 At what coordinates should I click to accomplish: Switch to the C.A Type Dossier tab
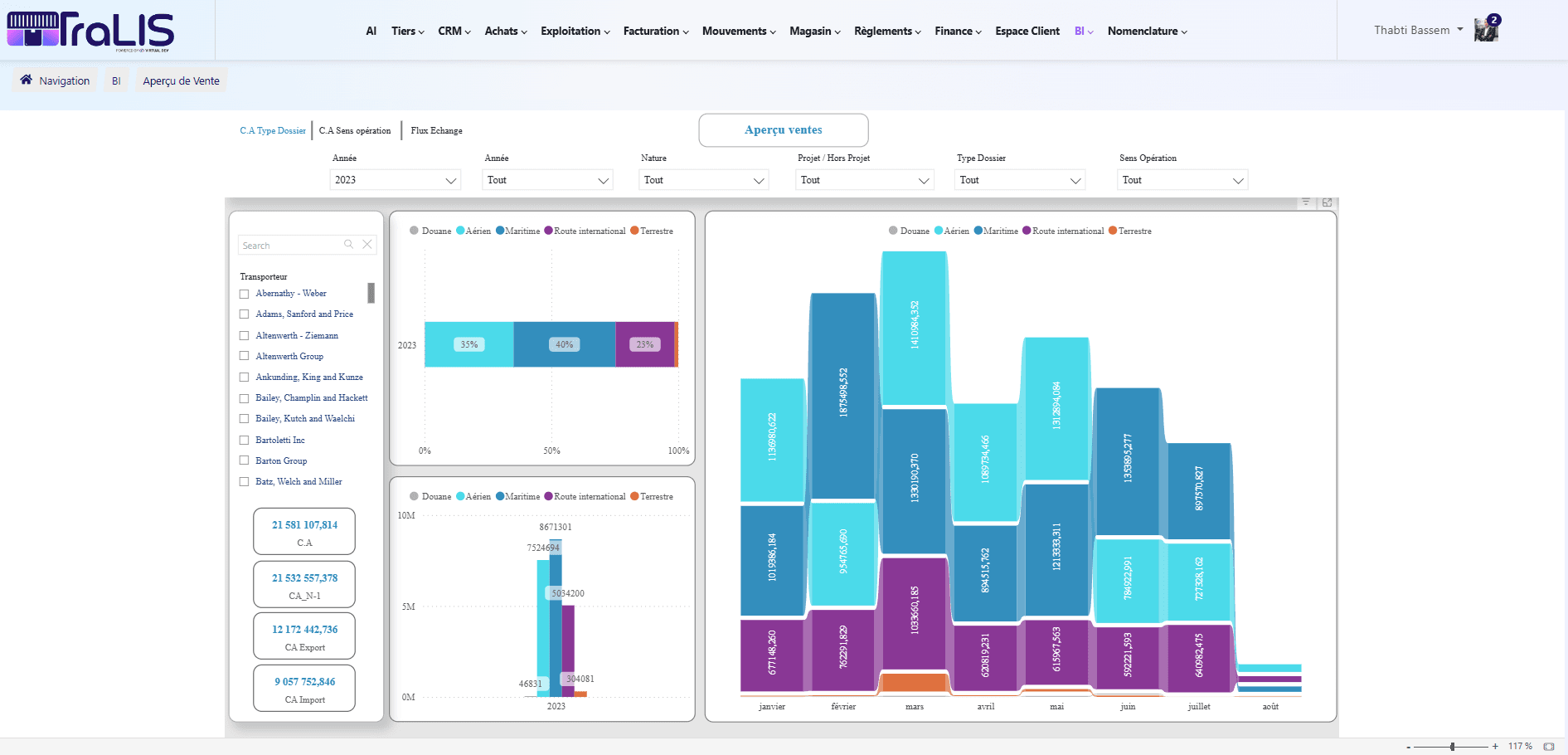point(273,131)
